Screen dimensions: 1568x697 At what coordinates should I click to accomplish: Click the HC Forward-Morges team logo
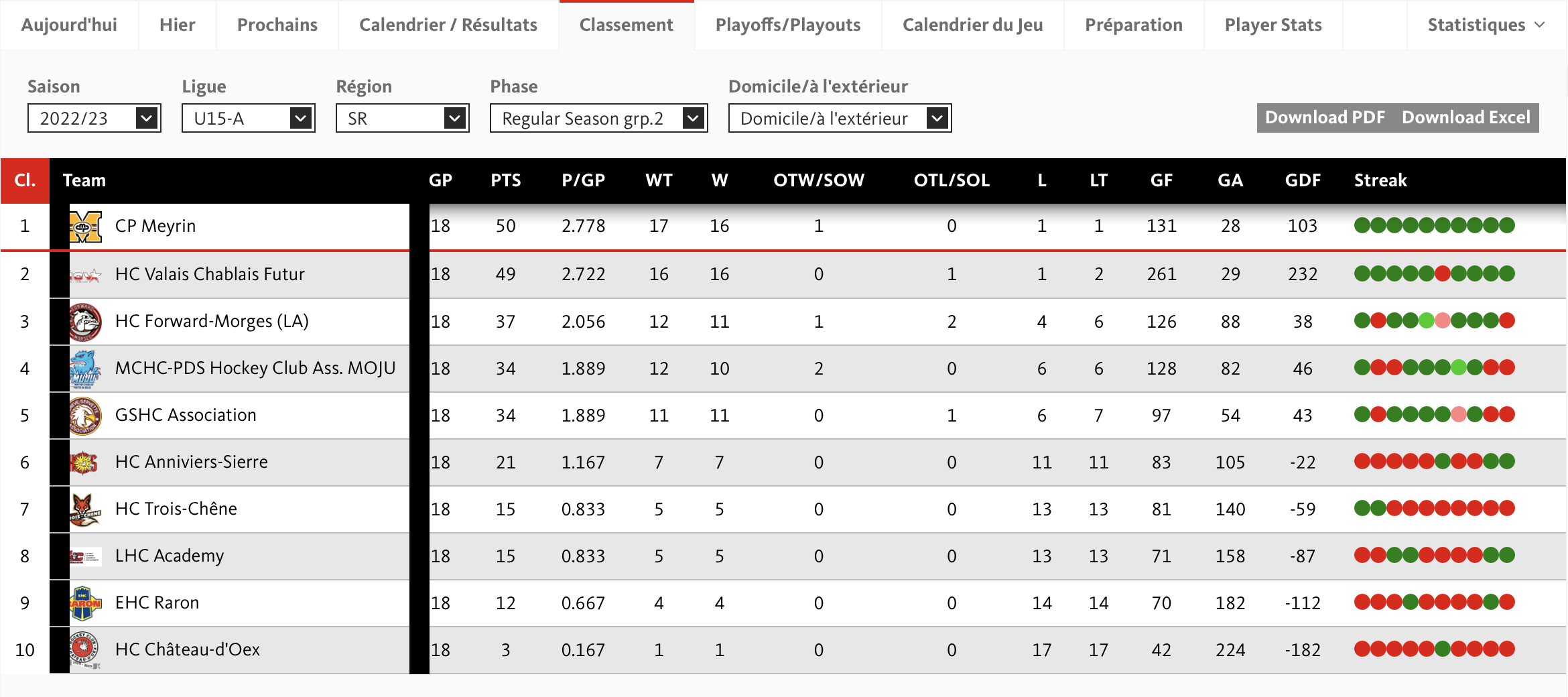(85, 322)
